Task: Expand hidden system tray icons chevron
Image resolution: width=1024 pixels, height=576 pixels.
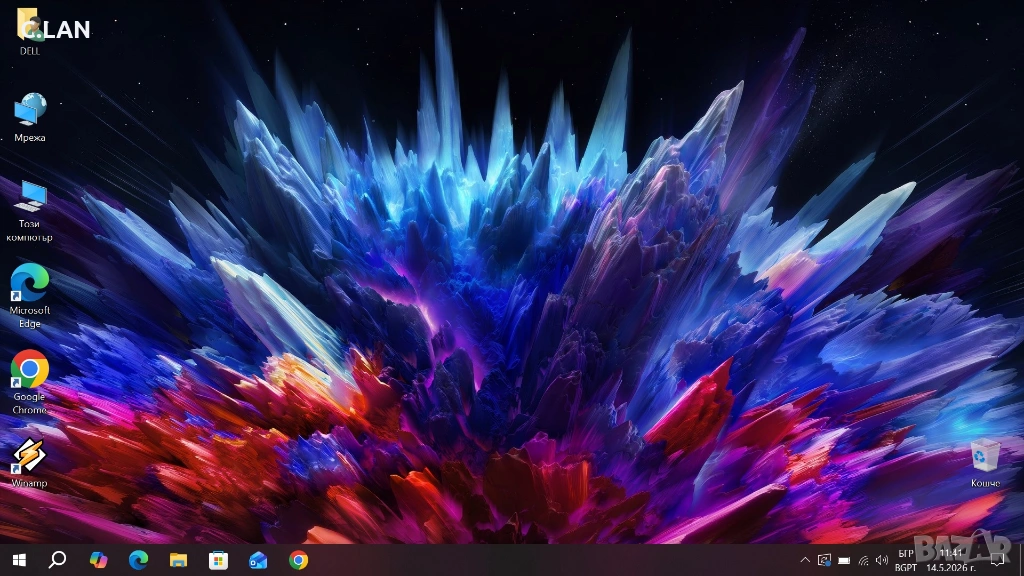Action: point(805,560)
